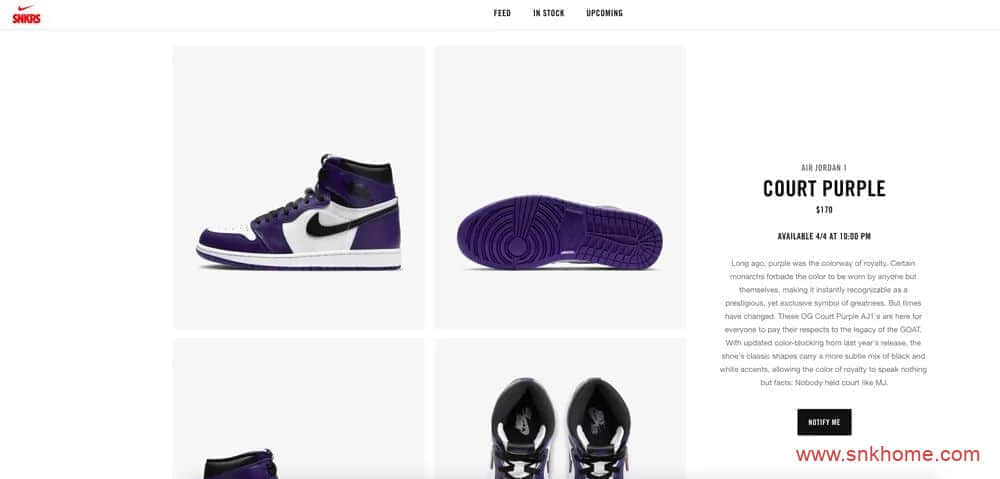Visit the www.snkhome.com watermark link
Screen dimensions: 1000x479
(x=888, y=455)
